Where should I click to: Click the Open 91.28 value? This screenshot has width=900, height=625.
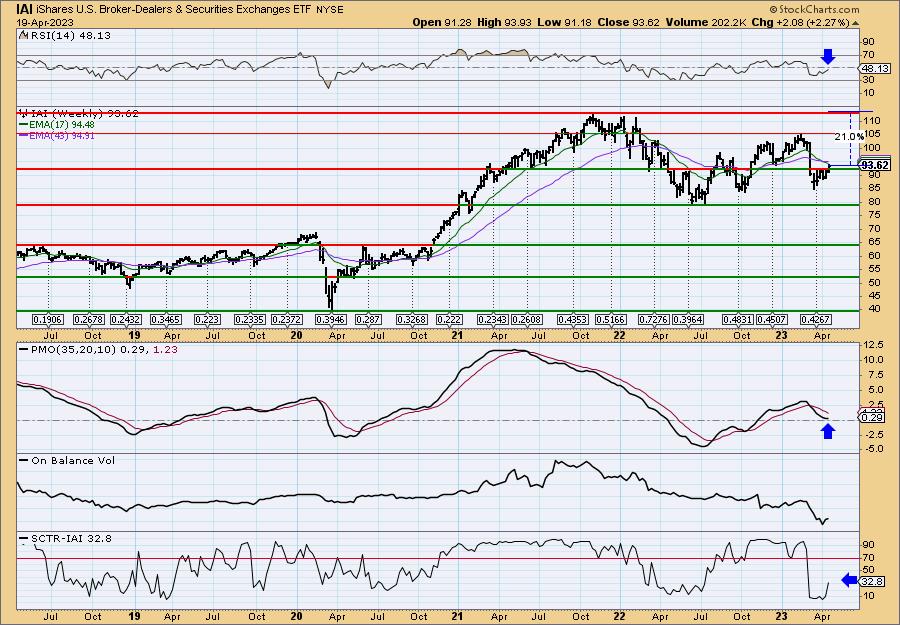click(x=443, y=22)
